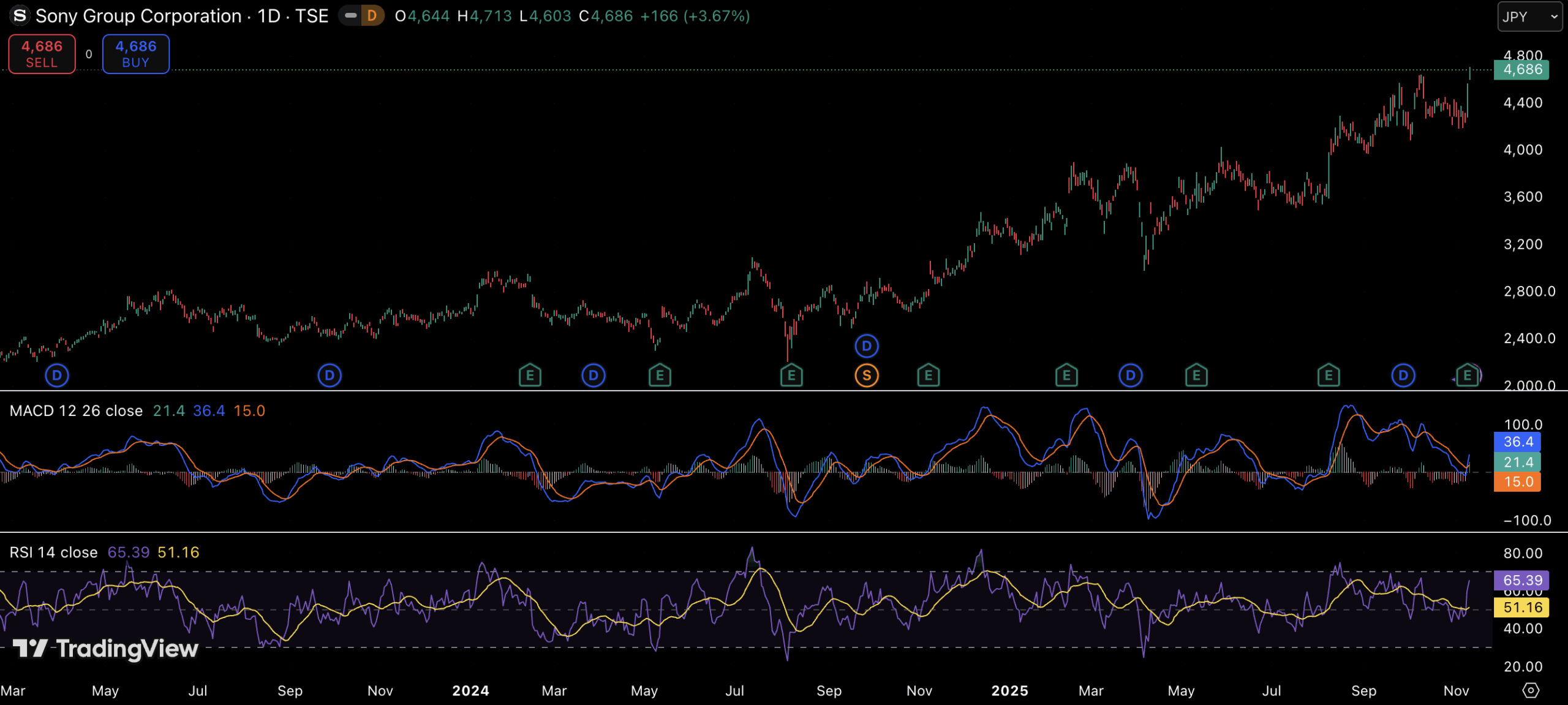Image resolution: width=1568 pixels, height=705 pixels.
Task: Click the 4,686 SELL button
Action: pos(42,54)
